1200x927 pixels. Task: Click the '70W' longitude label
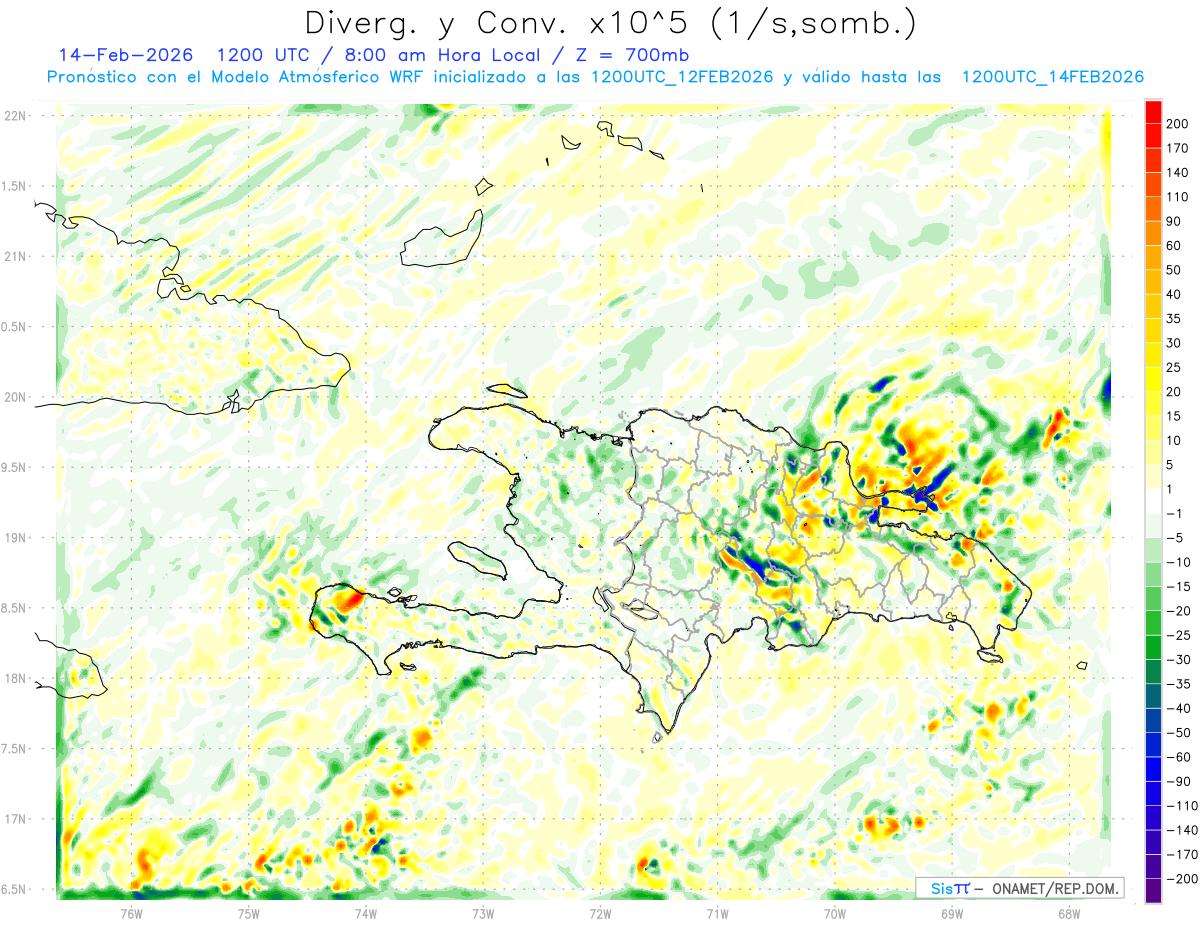pyautogui.click(x=835, y=912)
